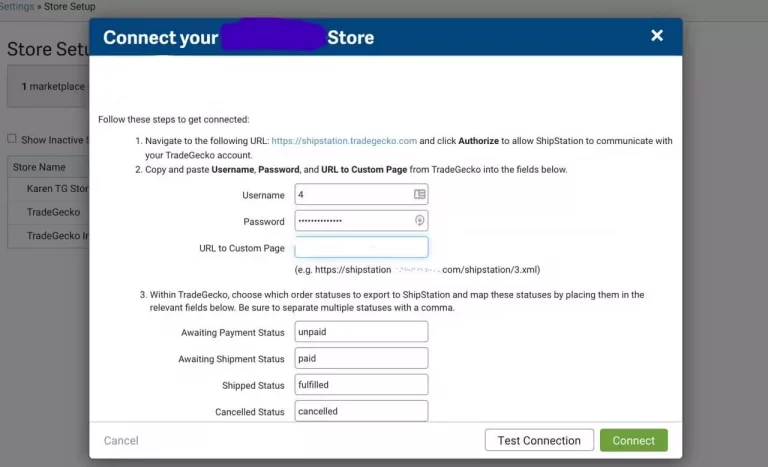Toggle the Show Inactive checkbox in background page
The width and height of the screenshot is (768, 467).
(12, 139)
